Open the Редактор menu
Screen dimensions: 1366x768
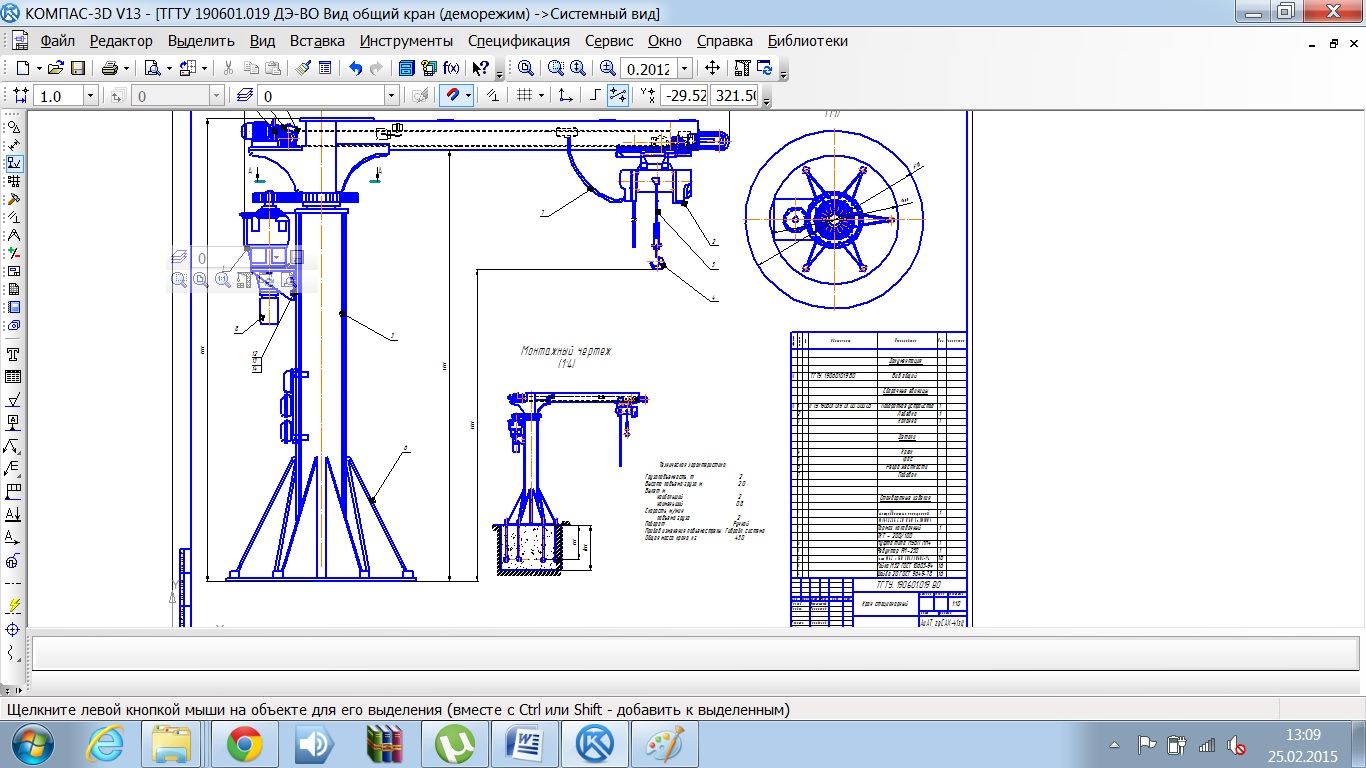click(121, 41)
